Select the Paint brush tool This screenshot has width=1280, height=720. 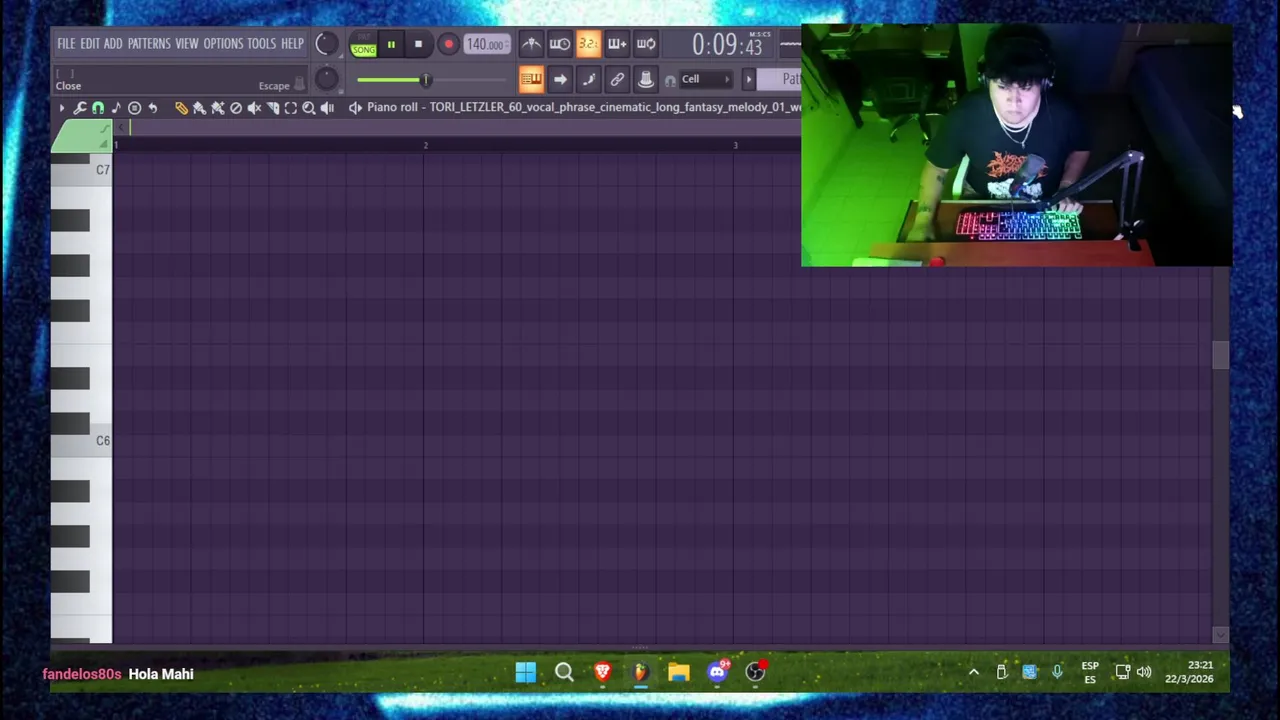pyautogui.click(x=199, y=108)
